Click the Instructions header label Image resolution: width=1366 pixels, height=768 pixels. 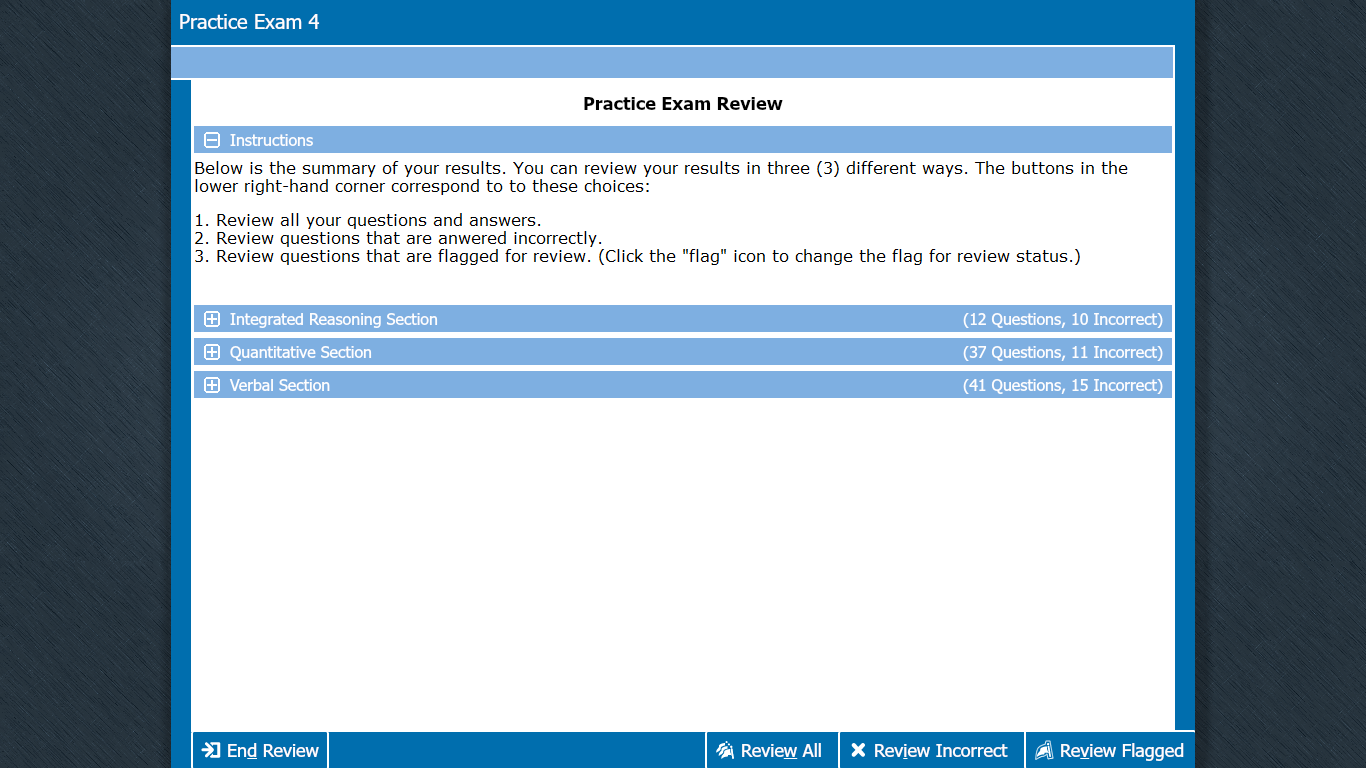pos(271,140)
